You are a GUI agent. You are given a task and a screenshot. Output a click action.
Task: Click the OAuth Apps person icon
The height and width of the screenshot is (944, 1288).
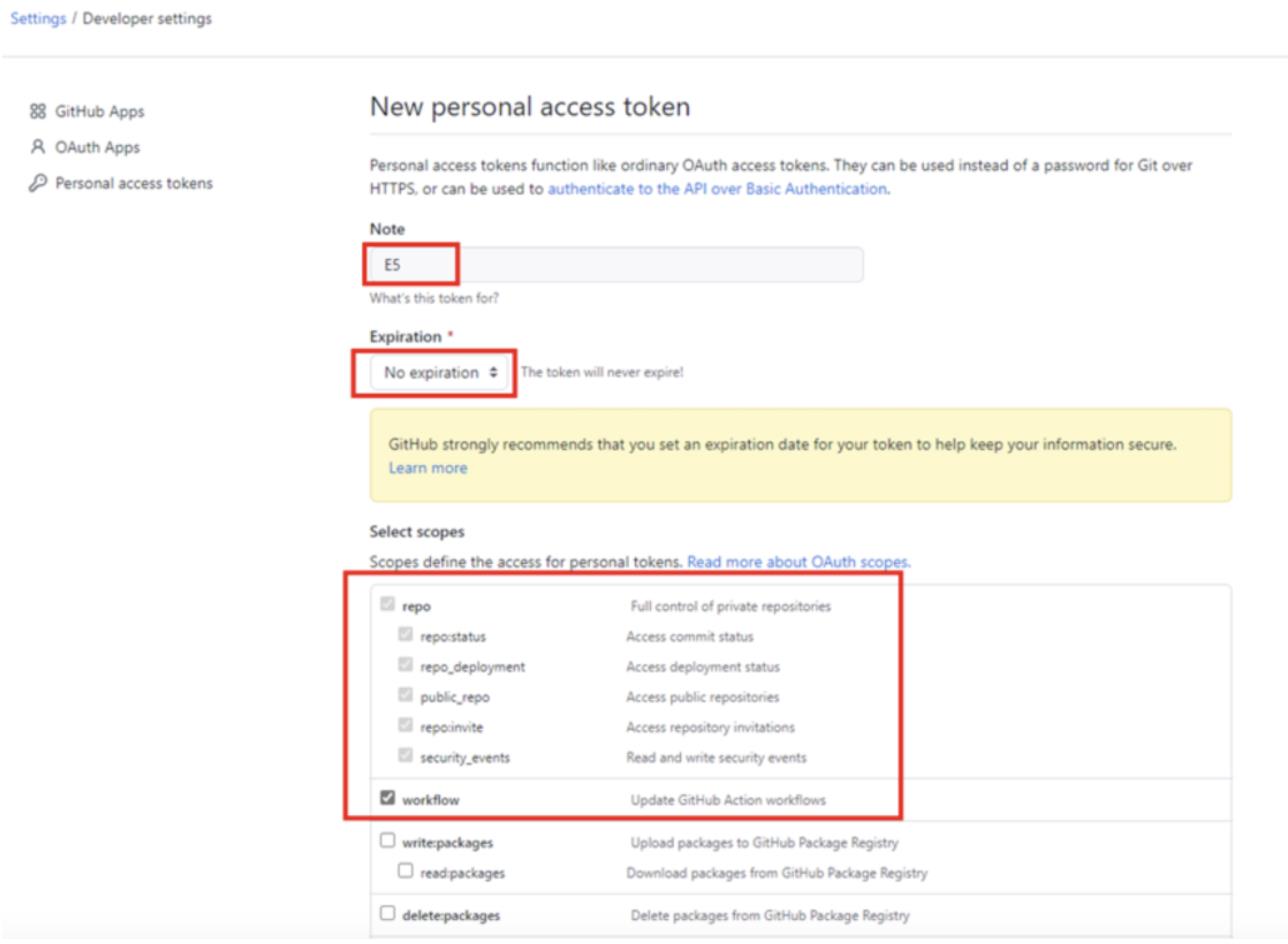38,147
